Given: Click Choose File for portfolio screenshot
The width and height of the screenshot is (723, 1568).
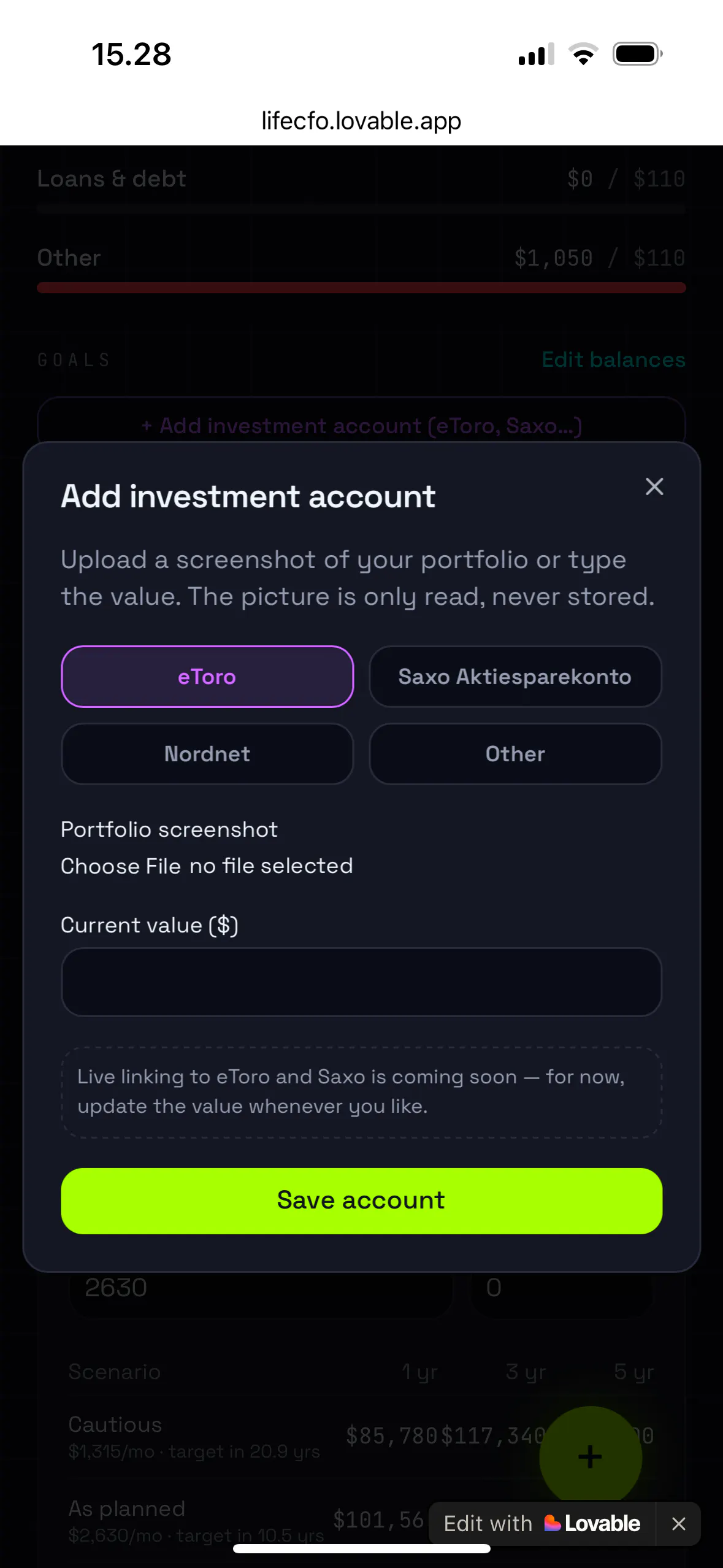Looking at the screenshot, I should click(121, 866).
